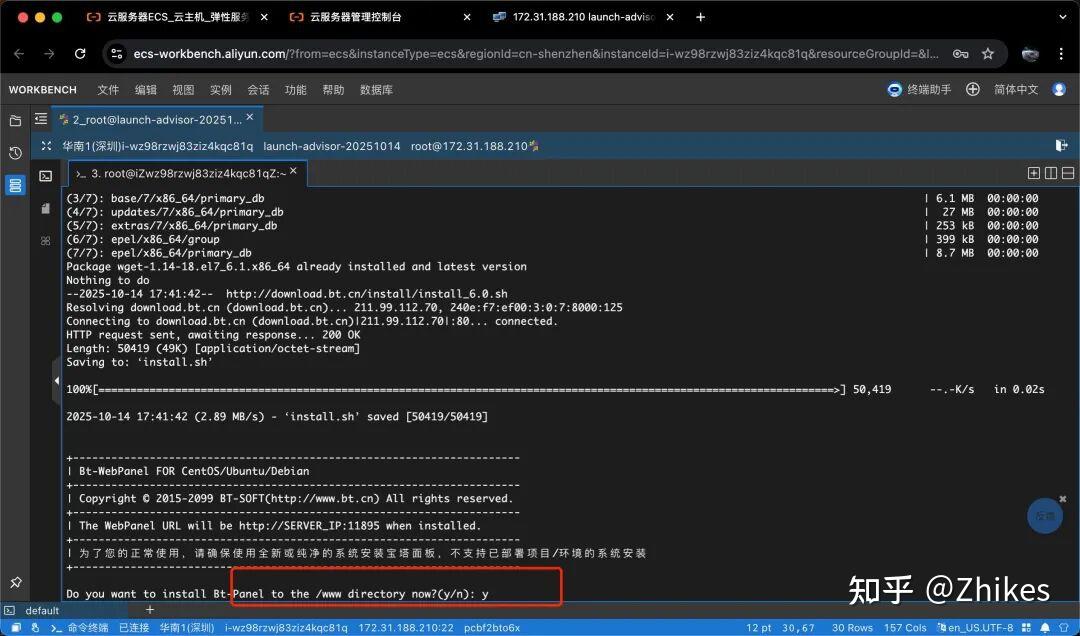Click the pin icon at bottom left

click(x=15, y=582)
